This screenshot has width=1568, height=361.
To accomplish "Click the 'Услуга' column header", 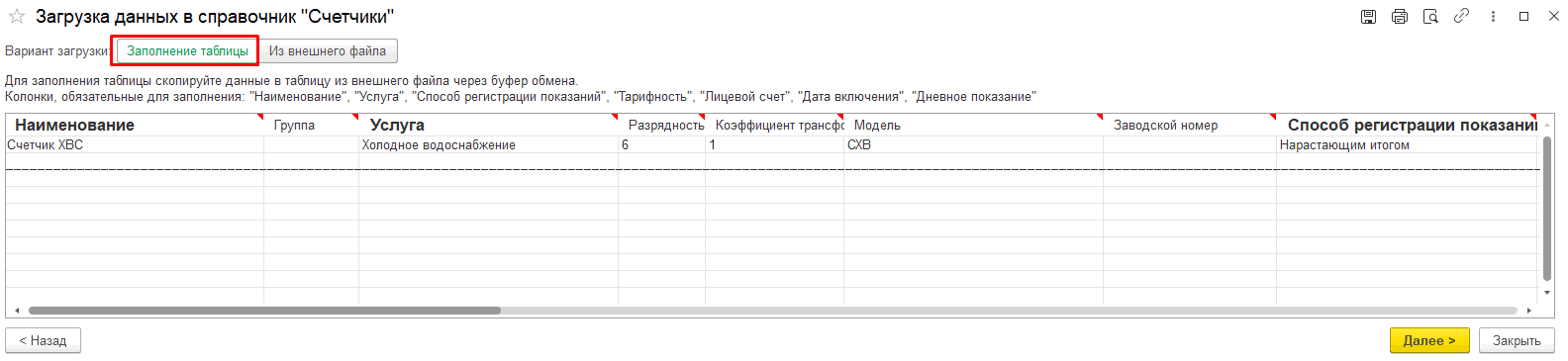I will [489, 125].
